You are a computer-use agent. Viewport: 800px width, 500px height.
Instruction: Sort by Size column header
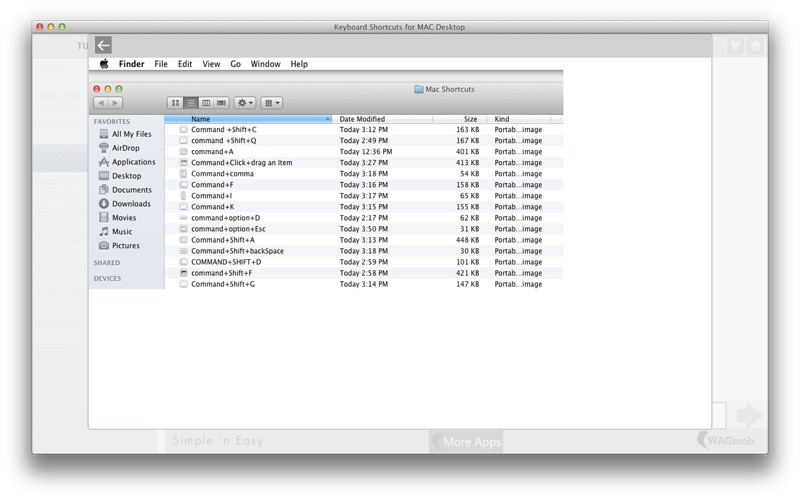click(x=459, y=119)
